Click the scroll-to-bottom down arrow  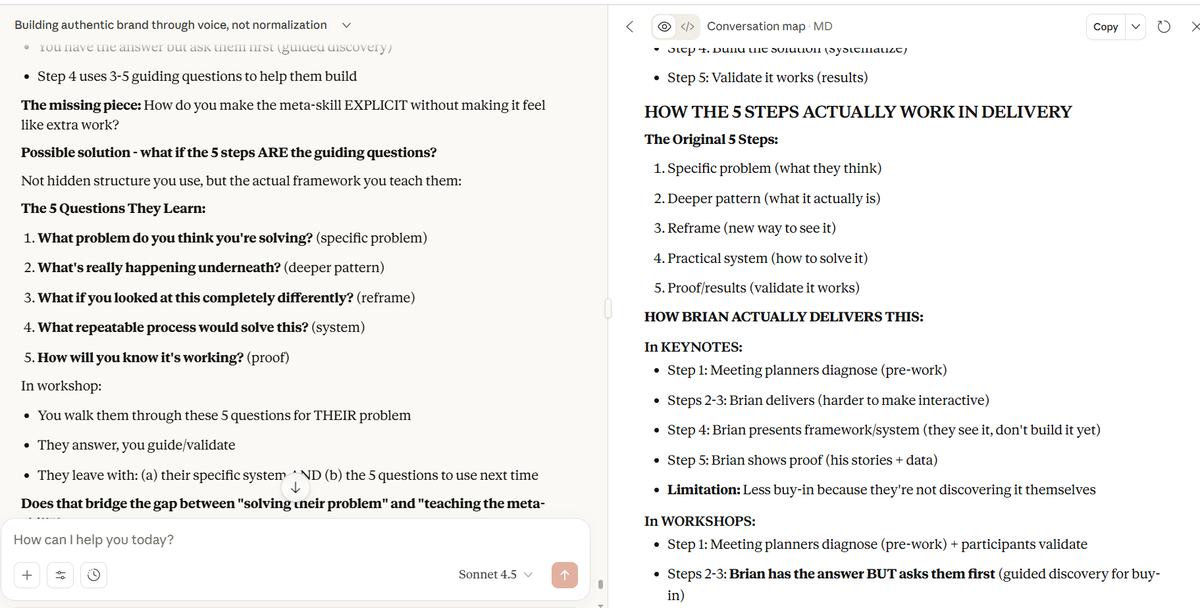point(296,487)
